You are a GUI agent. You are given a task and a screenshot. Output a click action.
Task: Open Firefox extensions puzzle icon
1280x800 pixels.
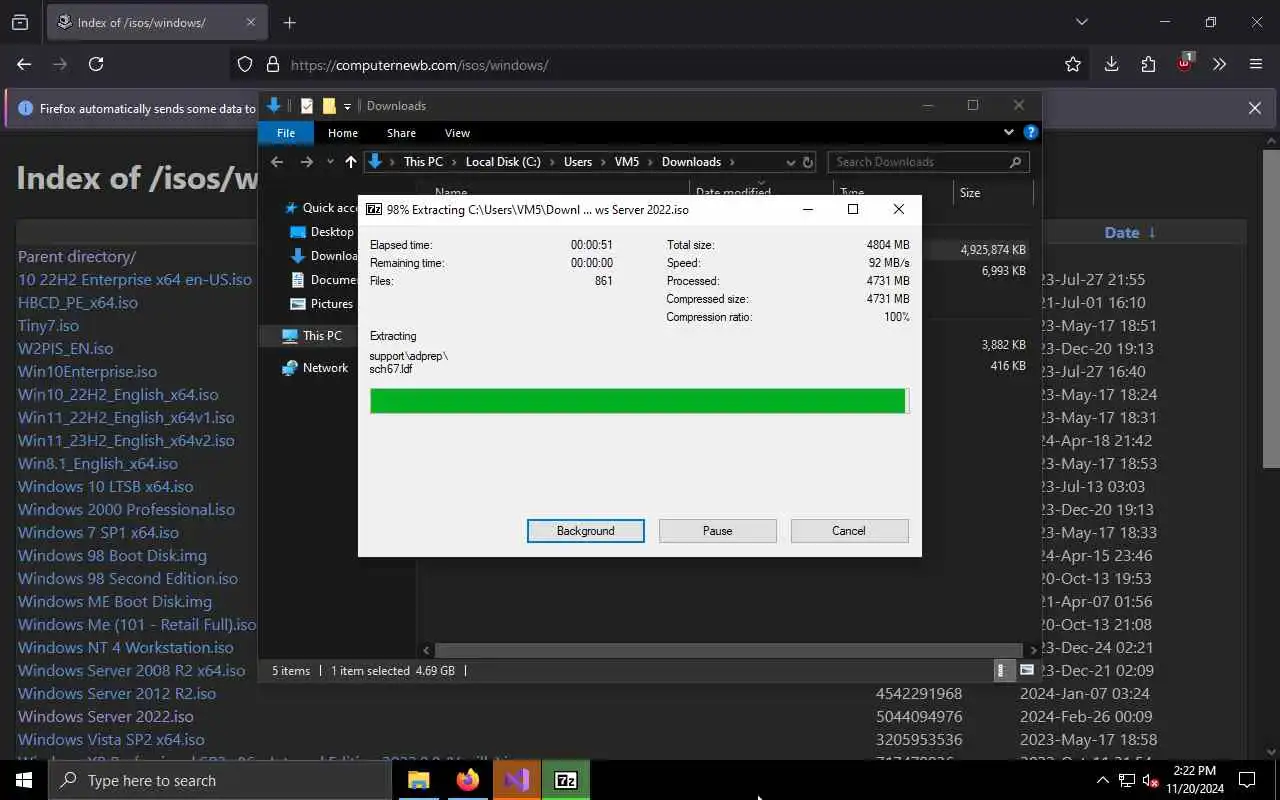click(1148, 64)
